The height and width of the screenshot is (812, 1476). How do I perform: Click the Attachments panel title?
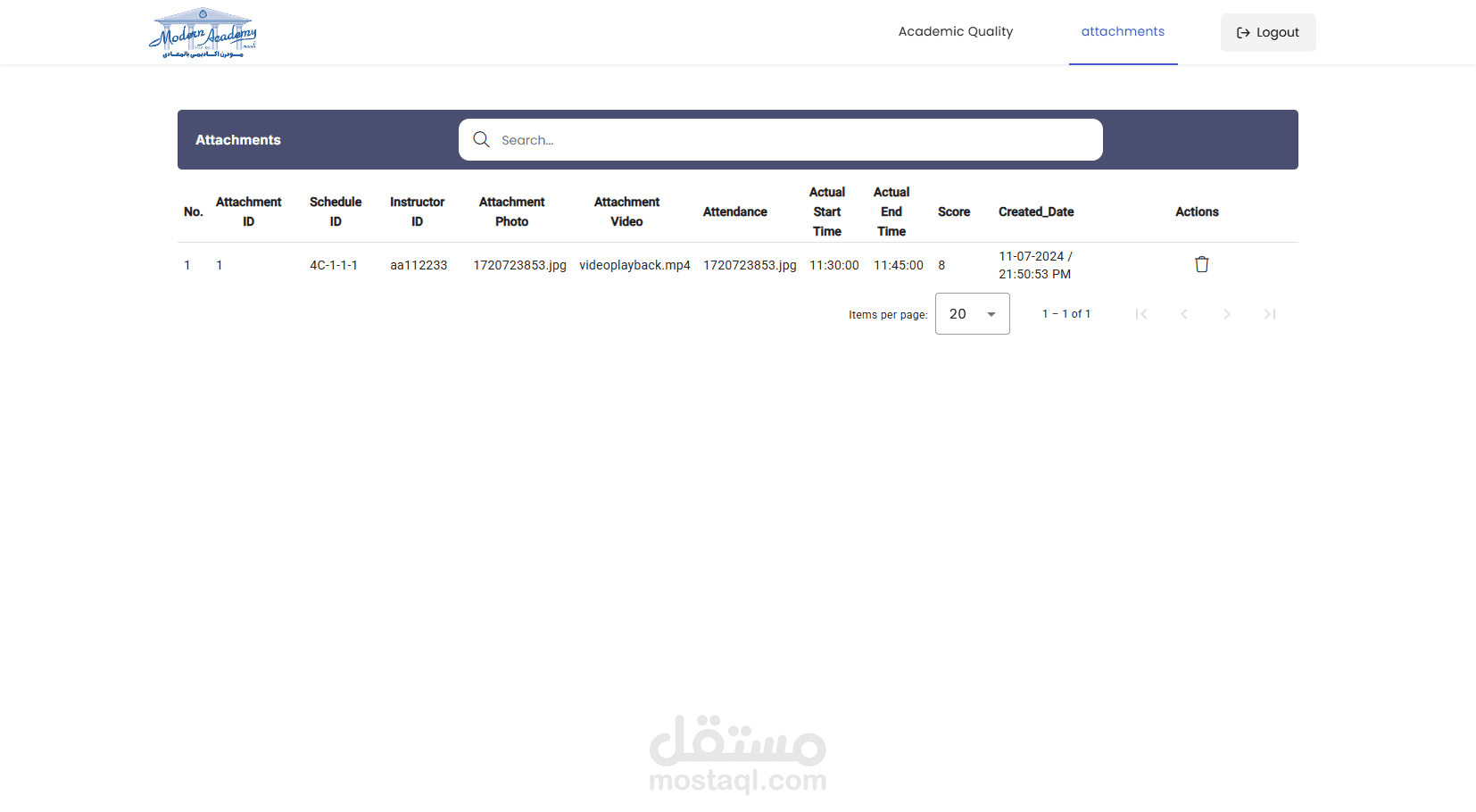point(238,140)
